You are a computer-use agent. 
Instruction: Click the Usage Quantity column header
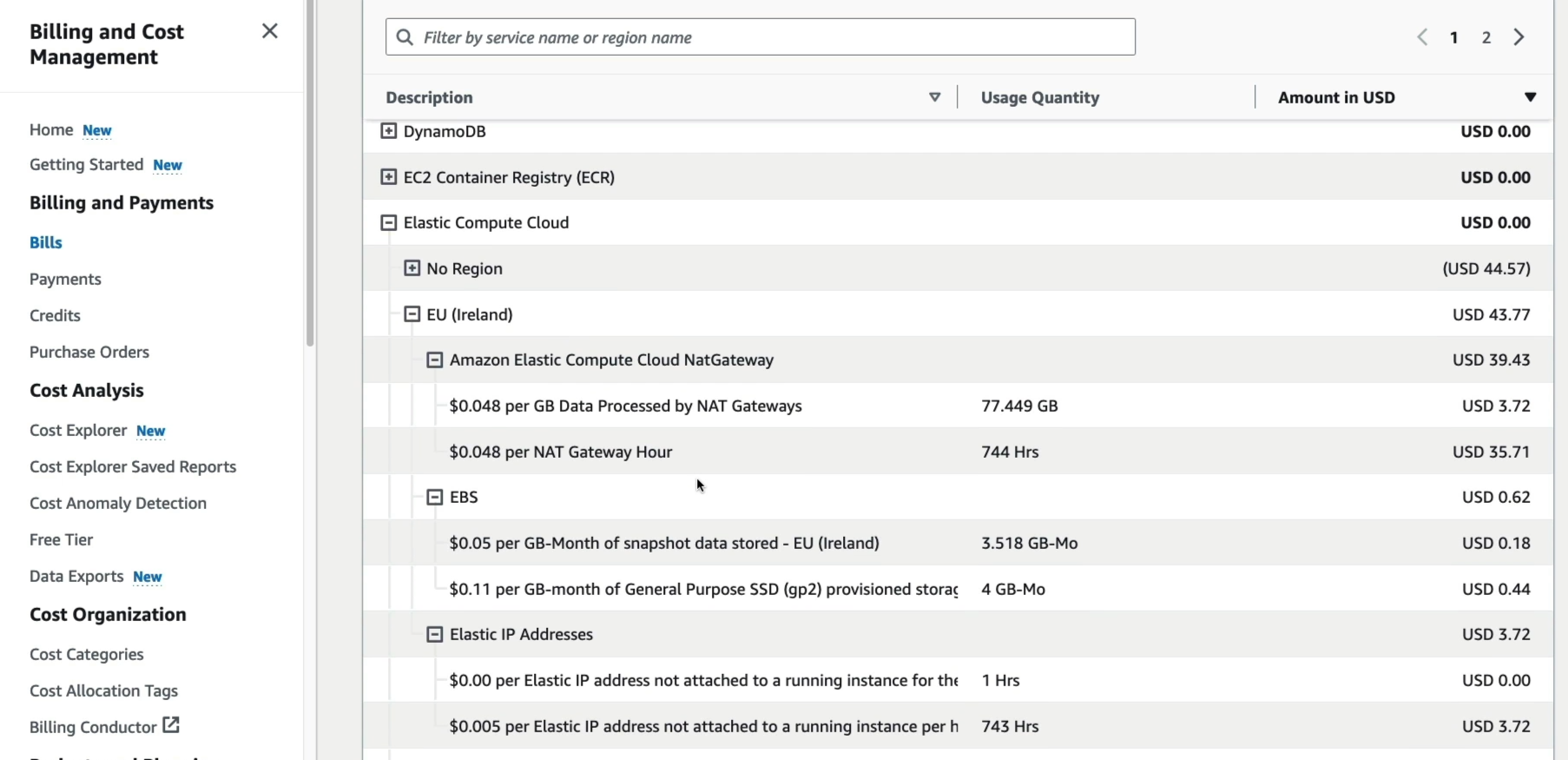1040,97
